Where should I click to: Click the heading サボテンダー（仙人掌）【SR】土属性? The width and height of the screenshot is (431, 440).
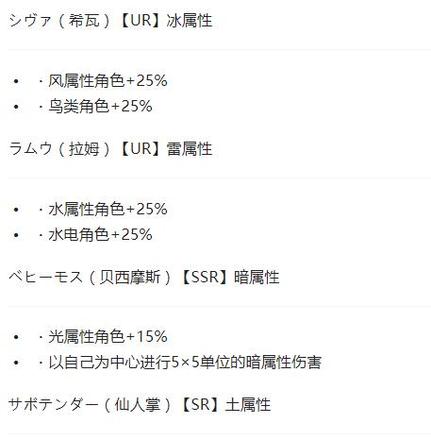click(140, 405)
